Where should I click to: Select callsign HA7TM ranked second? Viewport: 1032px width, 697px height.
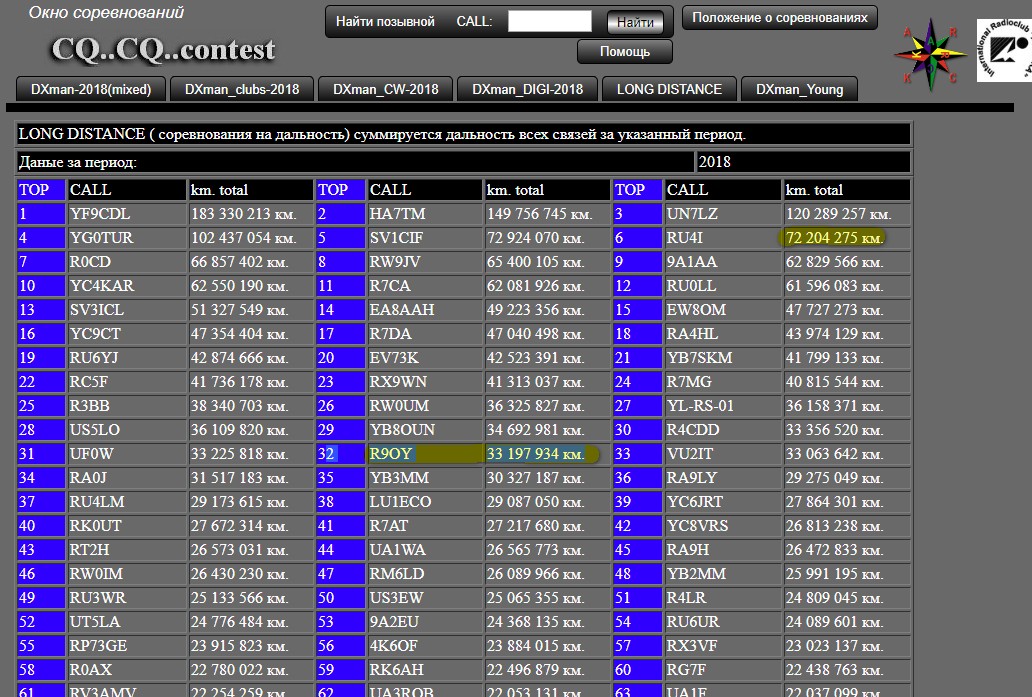tap(397, 214)
